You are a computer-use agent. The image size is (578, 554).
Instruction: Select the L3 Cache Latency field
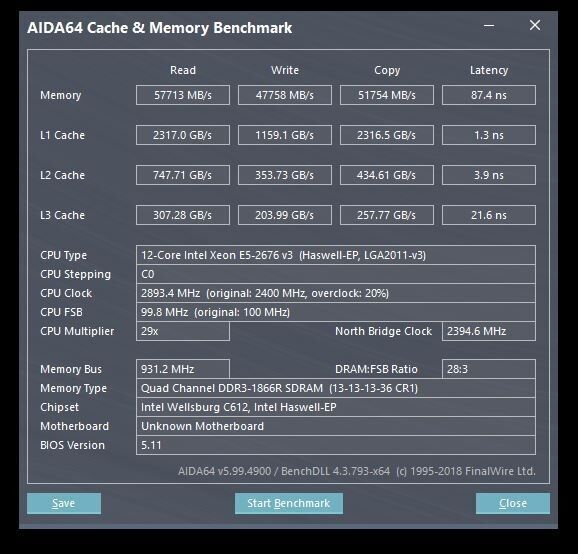pos(489,215)
